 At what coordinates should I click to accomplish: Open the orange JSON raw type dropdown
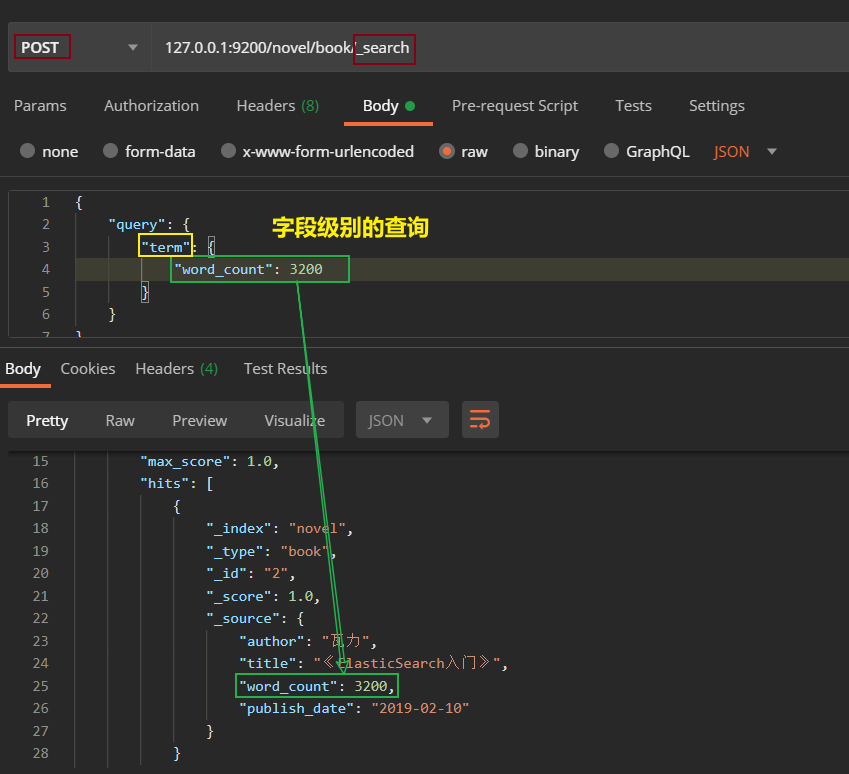tap(745, 152)
